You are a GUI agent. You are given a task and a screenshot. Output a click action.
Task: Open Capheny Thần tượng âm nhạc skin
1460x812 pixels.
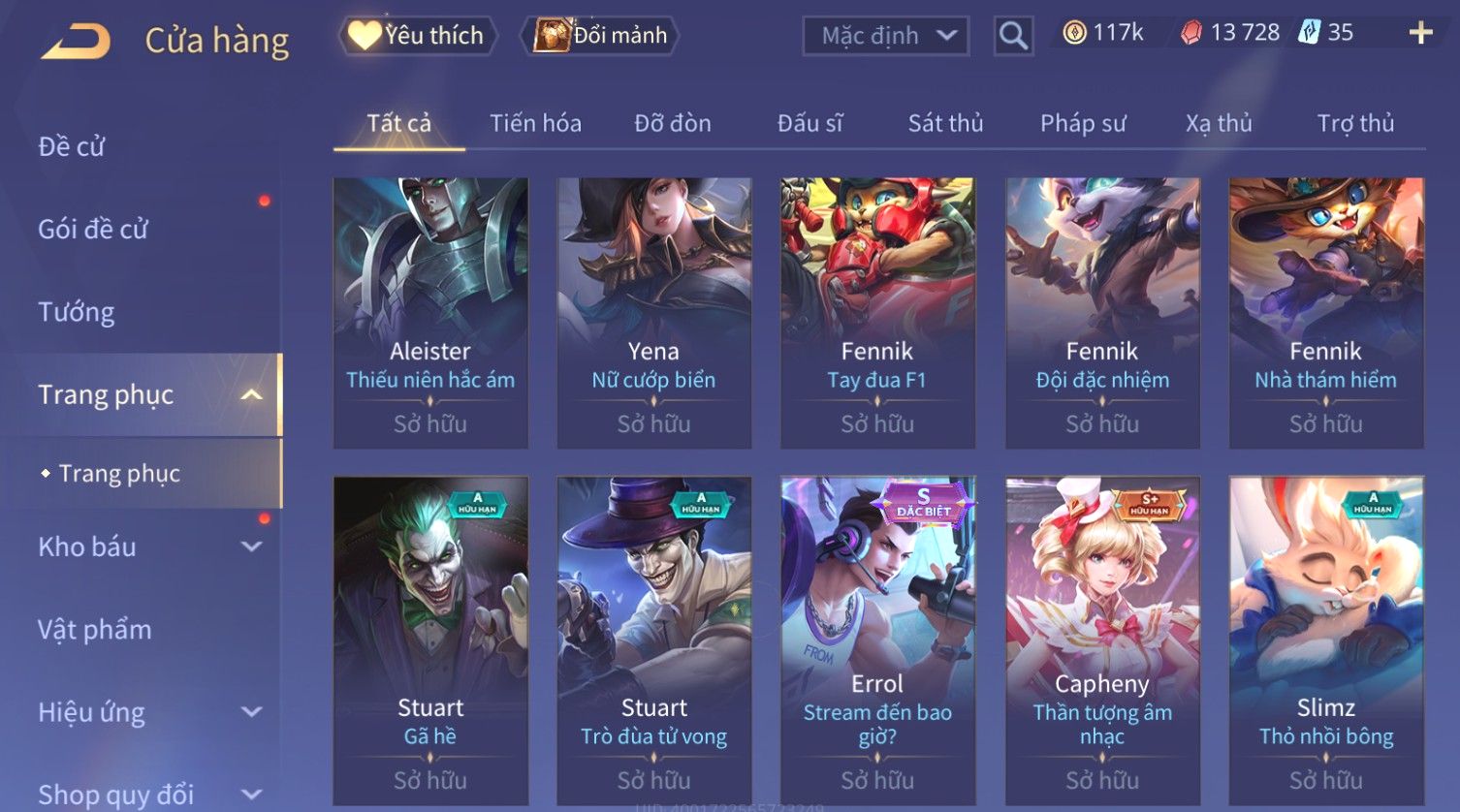click(x=1102, y=640)
